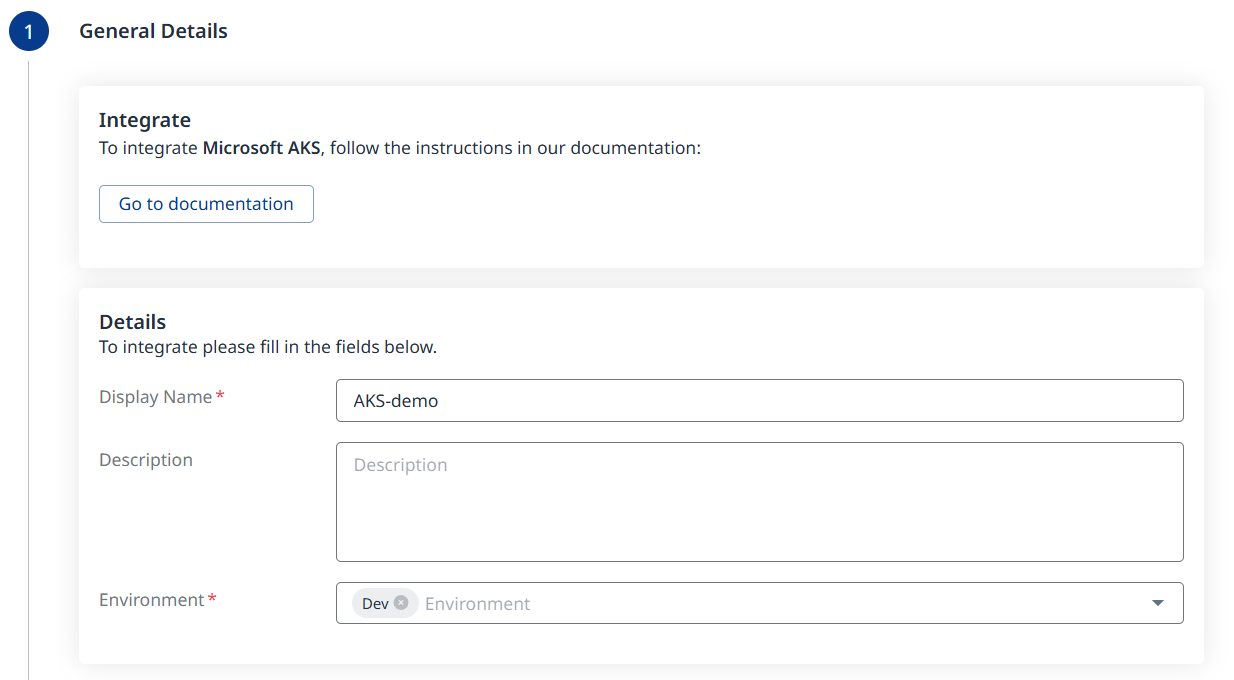Viewport: 1234px width, 680px height.
Task: Click the Display Name field label
Action: pos(155,397)
